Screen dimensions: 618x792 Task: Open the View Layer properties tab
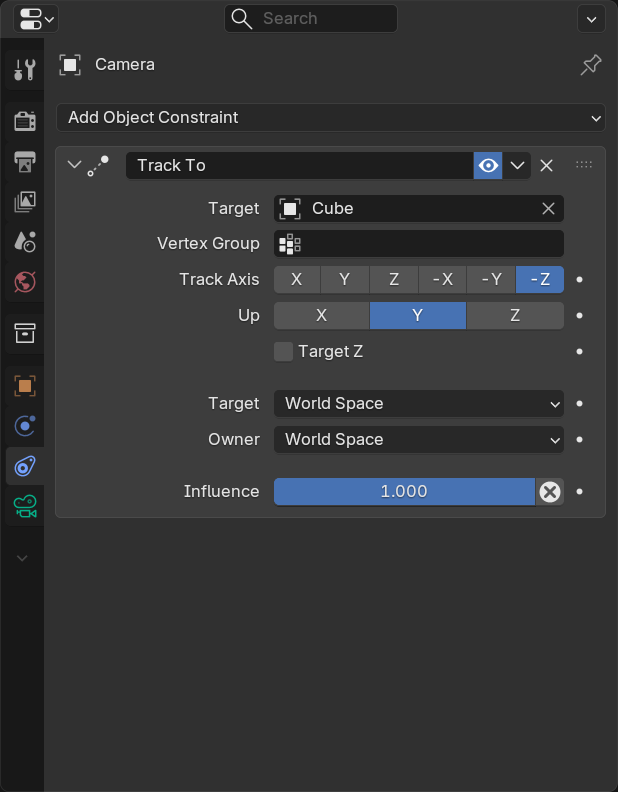pos(25,202)
